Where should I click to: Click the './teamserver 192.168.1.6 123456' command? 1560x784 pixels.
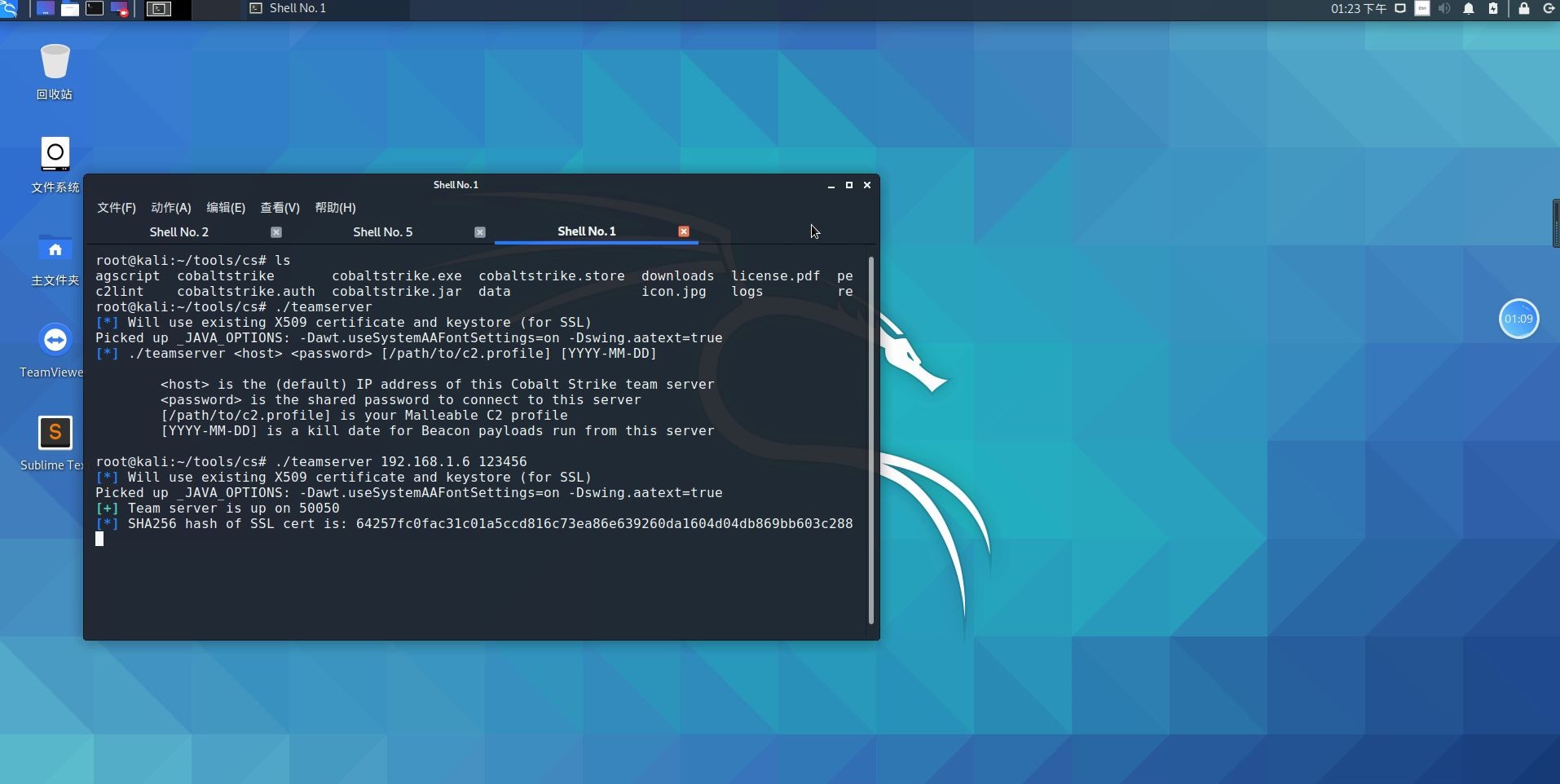[x=401, y=462]
